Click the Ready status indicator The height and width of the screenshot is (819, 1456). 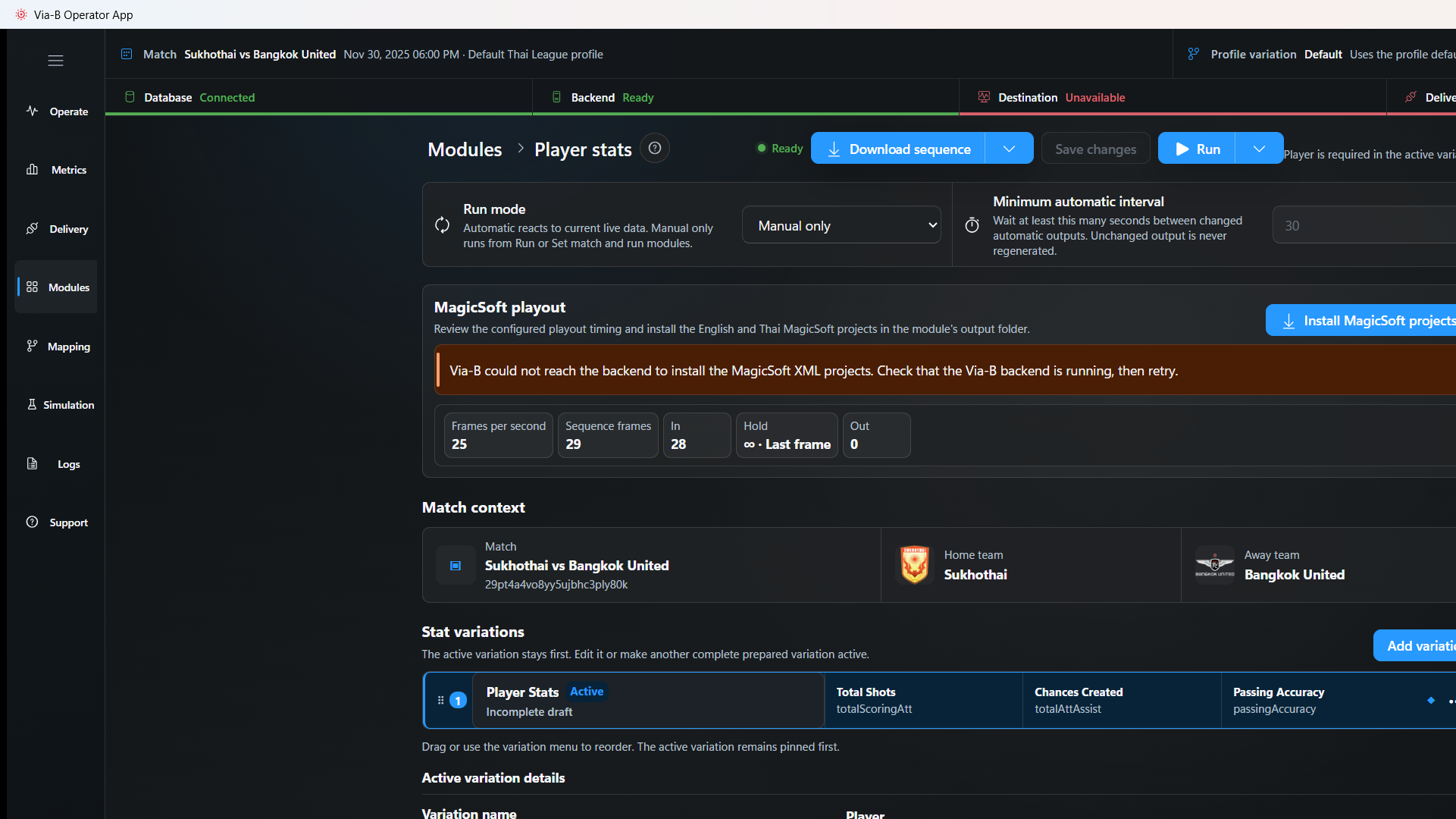pos(780,149)
